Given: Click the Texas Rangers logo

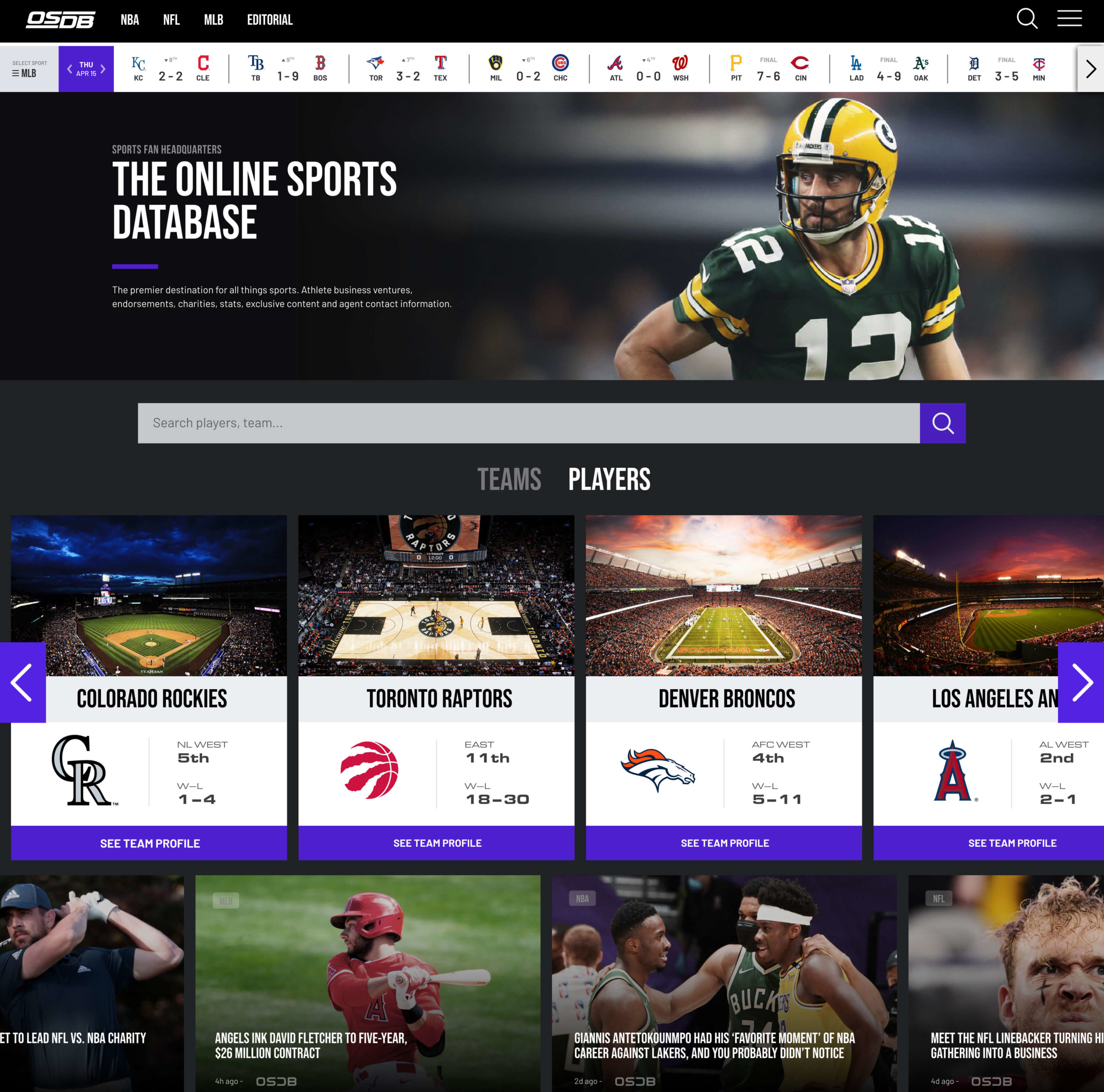Looking at the screenshot, I should 440,63.
